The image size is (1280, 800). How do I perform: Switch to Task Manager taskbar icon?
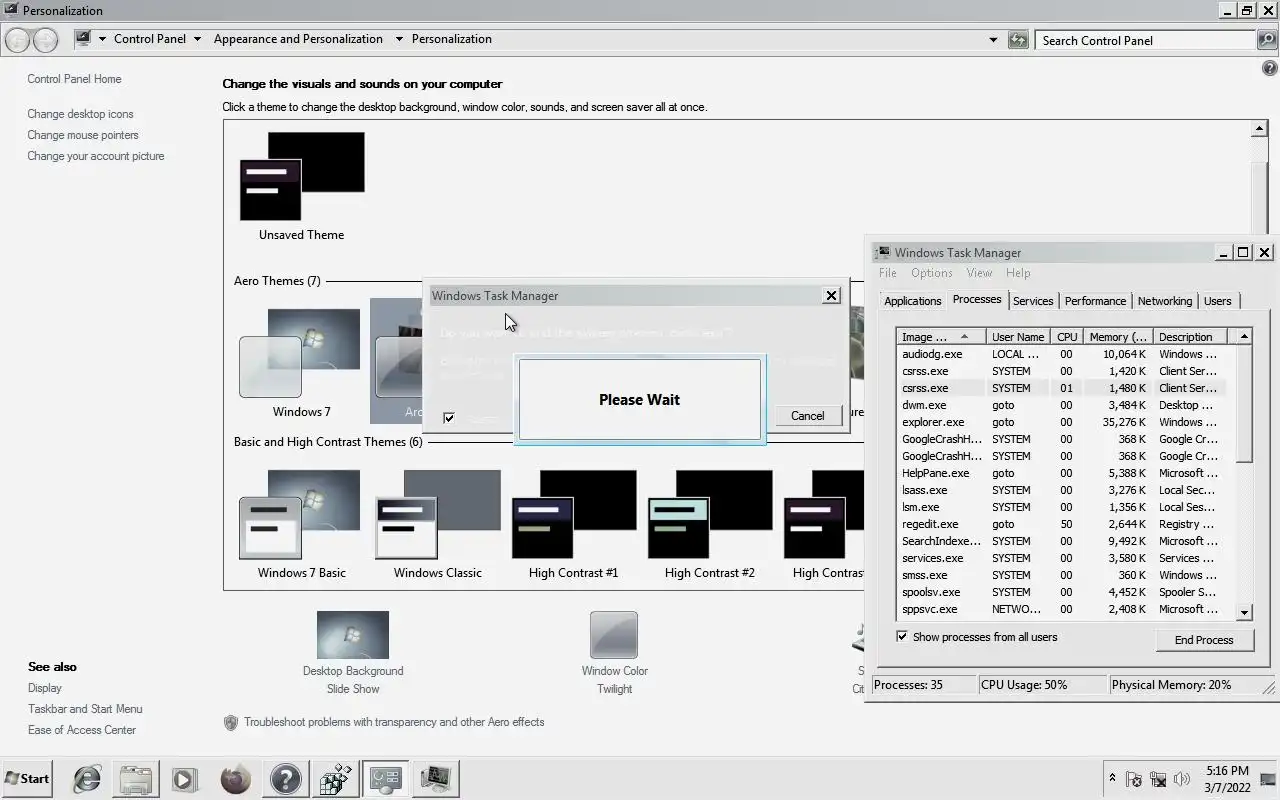click(x=436, y=779)
